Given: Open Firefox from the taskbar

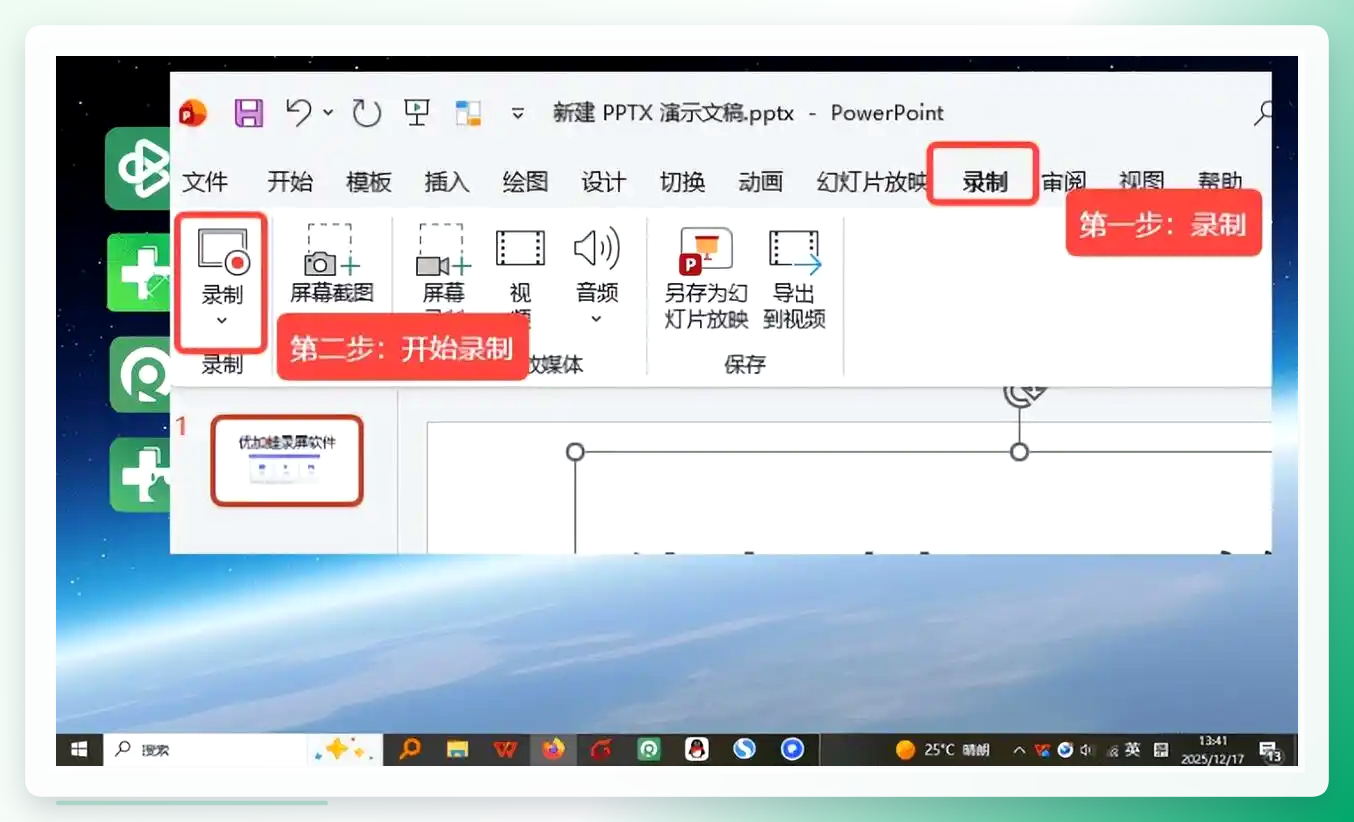Looking at the screenshot, I should [x=553, y=749].
